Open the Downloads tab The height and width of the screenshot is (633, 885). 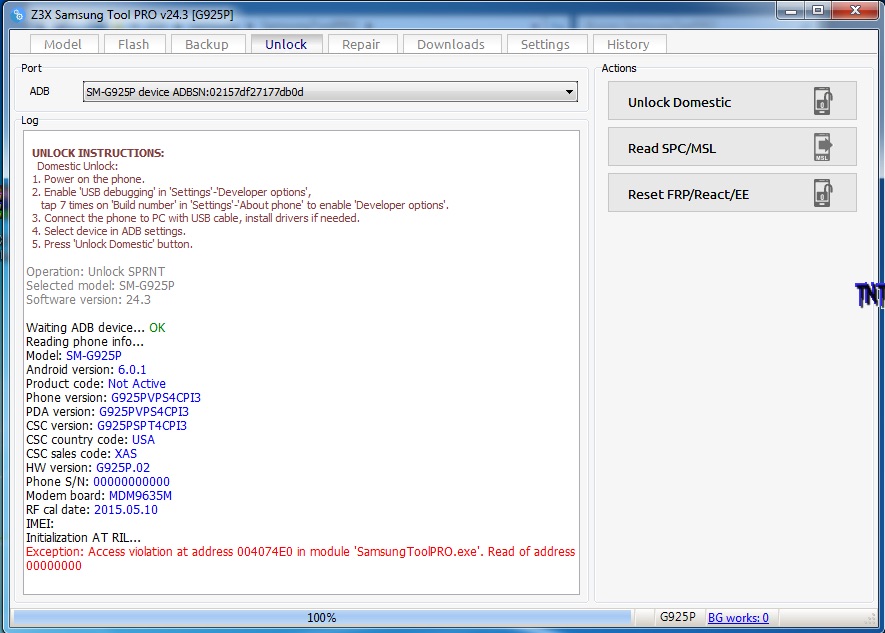(x=450, y=44)
